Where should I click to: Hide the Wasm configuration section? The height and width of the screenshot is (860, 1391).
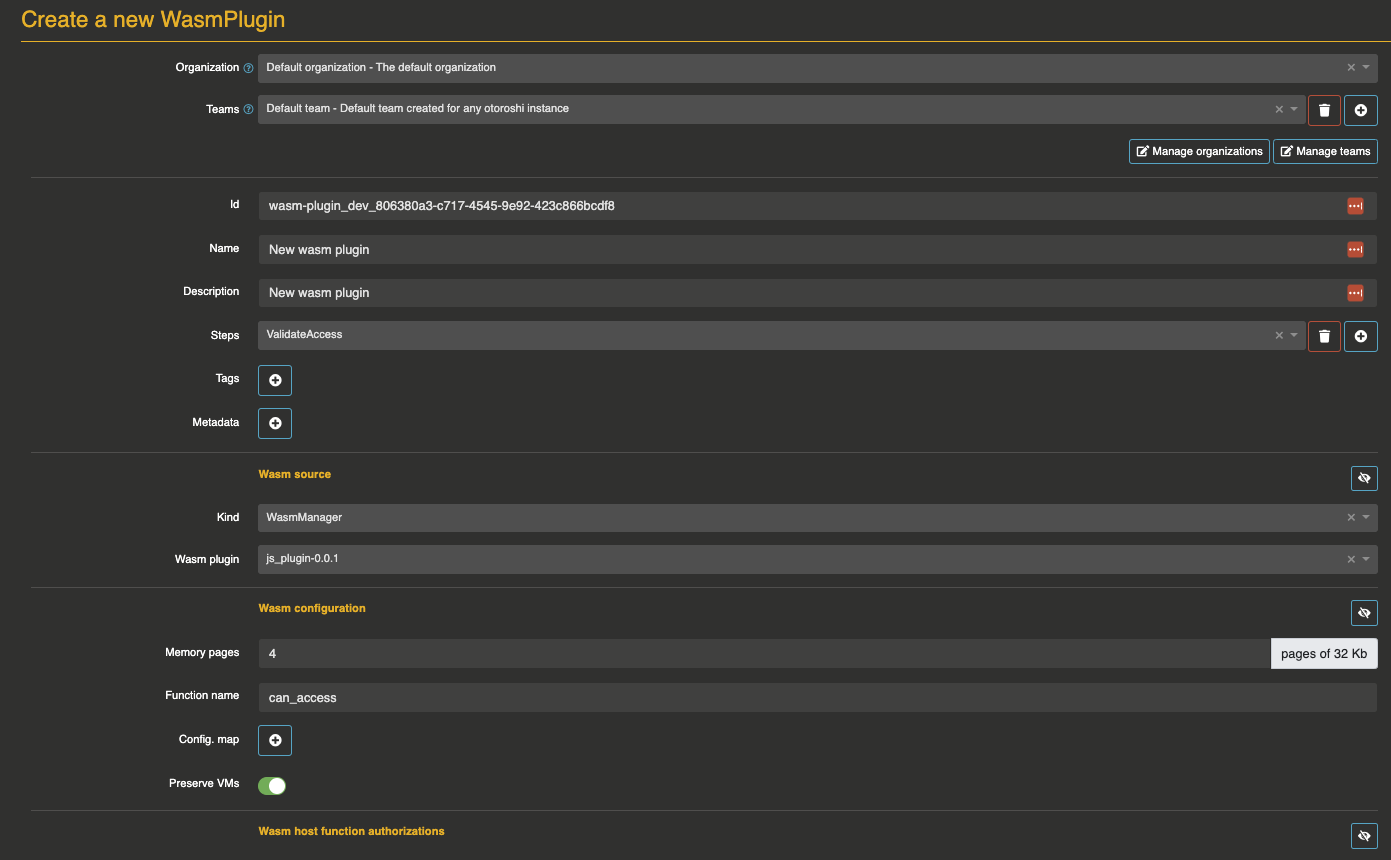(x=1364, y=612)
